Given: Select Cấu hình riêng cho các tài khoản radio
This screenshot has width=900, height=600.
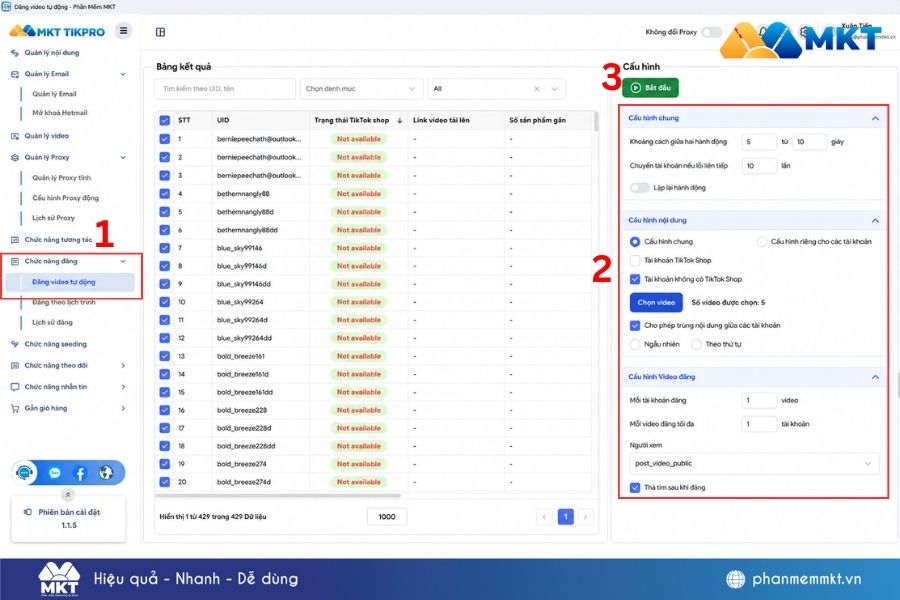Looking at the screenshot, I should pos(762,242).
